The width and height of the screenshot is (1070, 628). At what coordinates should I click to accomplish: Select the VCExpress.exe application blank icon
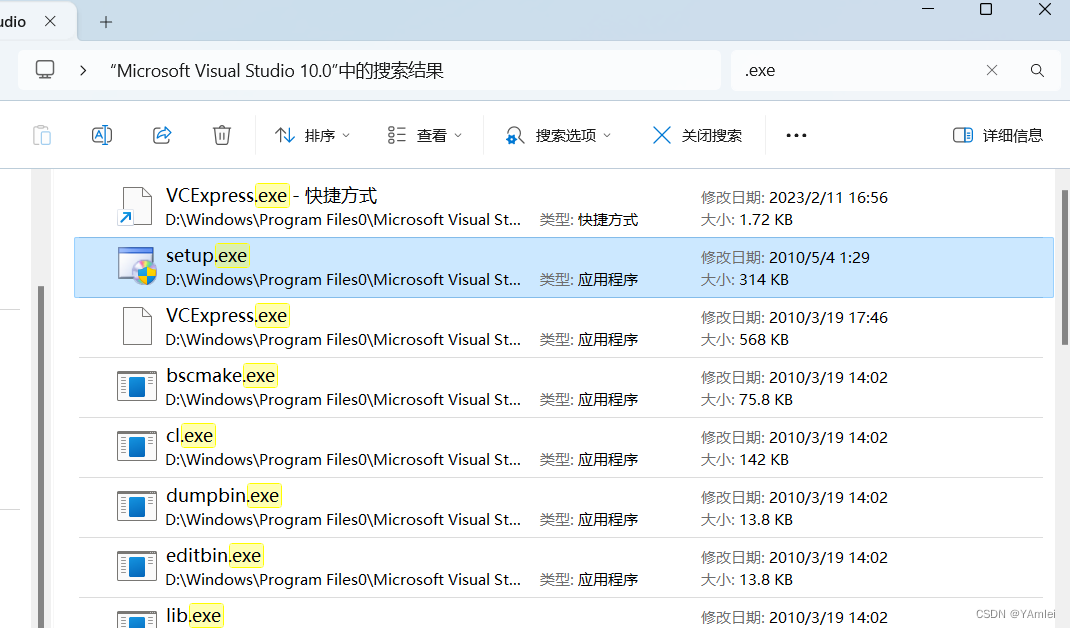coord(137,326)
